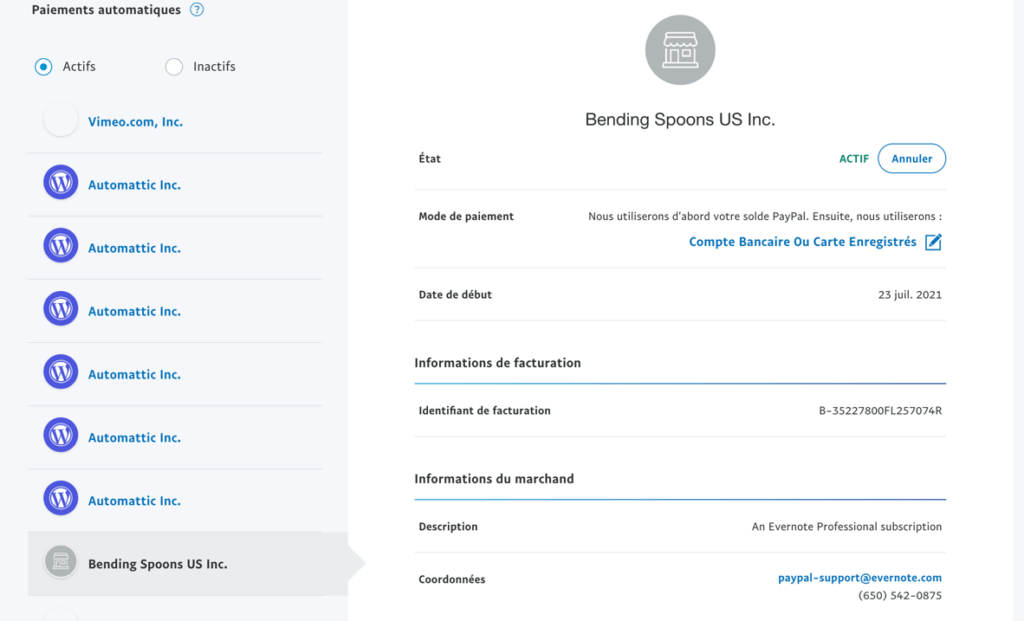Select the third Automattic Inc. list entry
The image size is (1024, 621).
click(135, 310)
